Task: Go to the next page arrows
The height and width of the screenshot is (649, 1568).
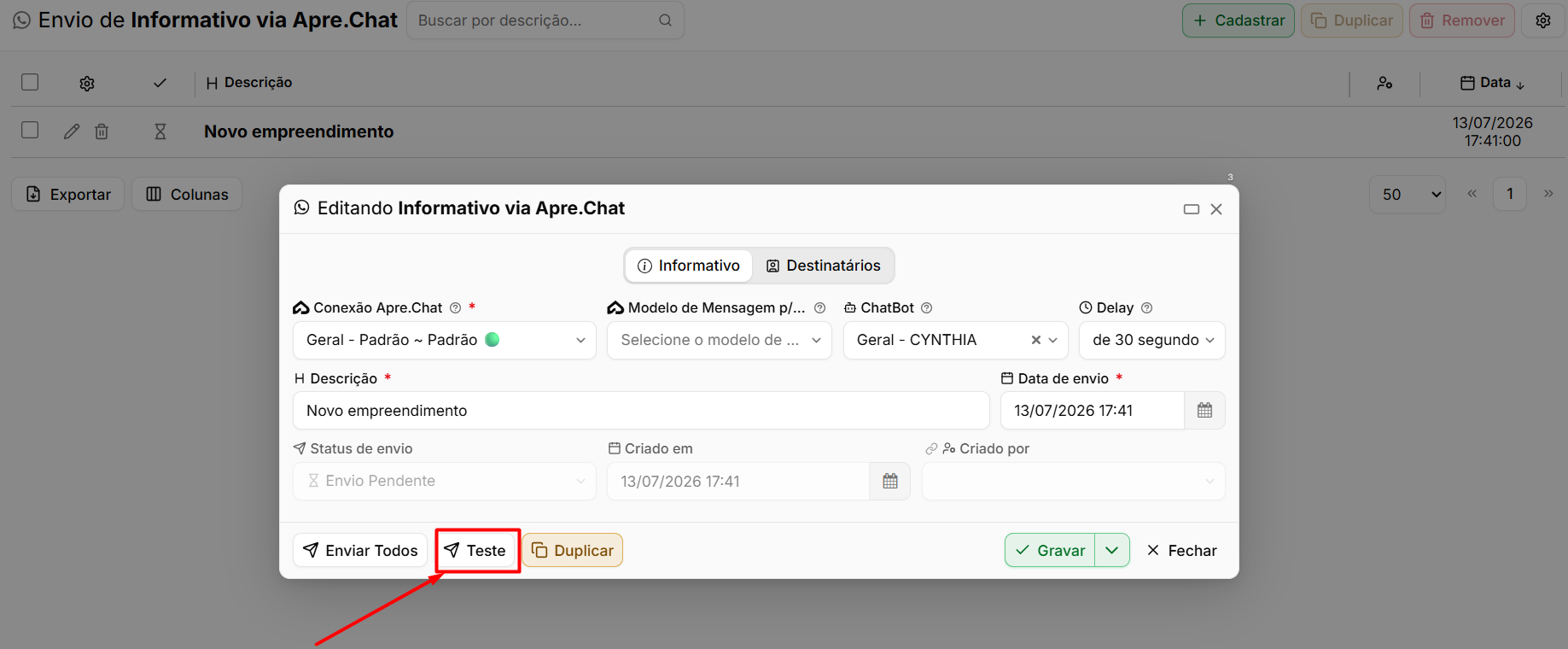Action: 1548,194
